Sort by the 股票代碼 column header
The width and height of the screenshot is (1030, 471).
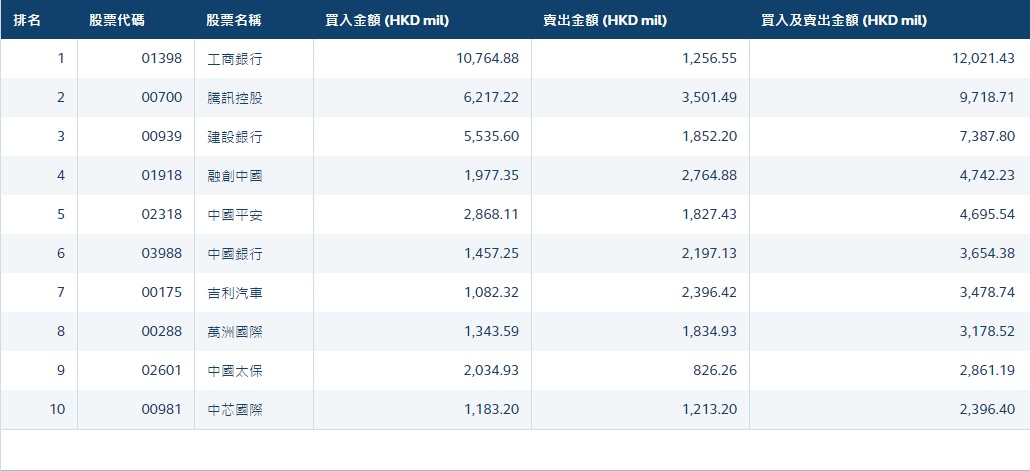(x=116, y=20)
